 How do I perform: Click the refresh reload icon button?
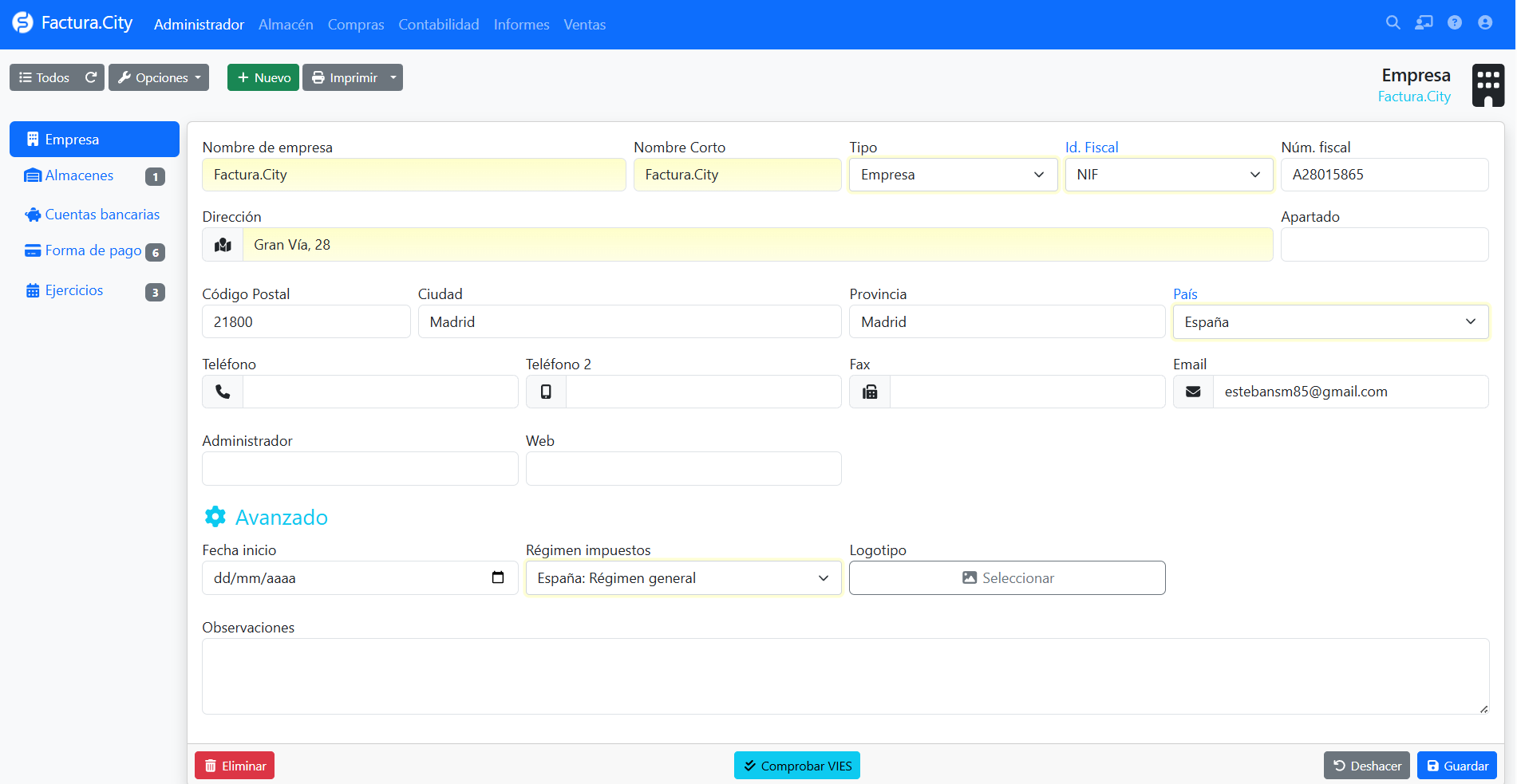pos(91,77)
